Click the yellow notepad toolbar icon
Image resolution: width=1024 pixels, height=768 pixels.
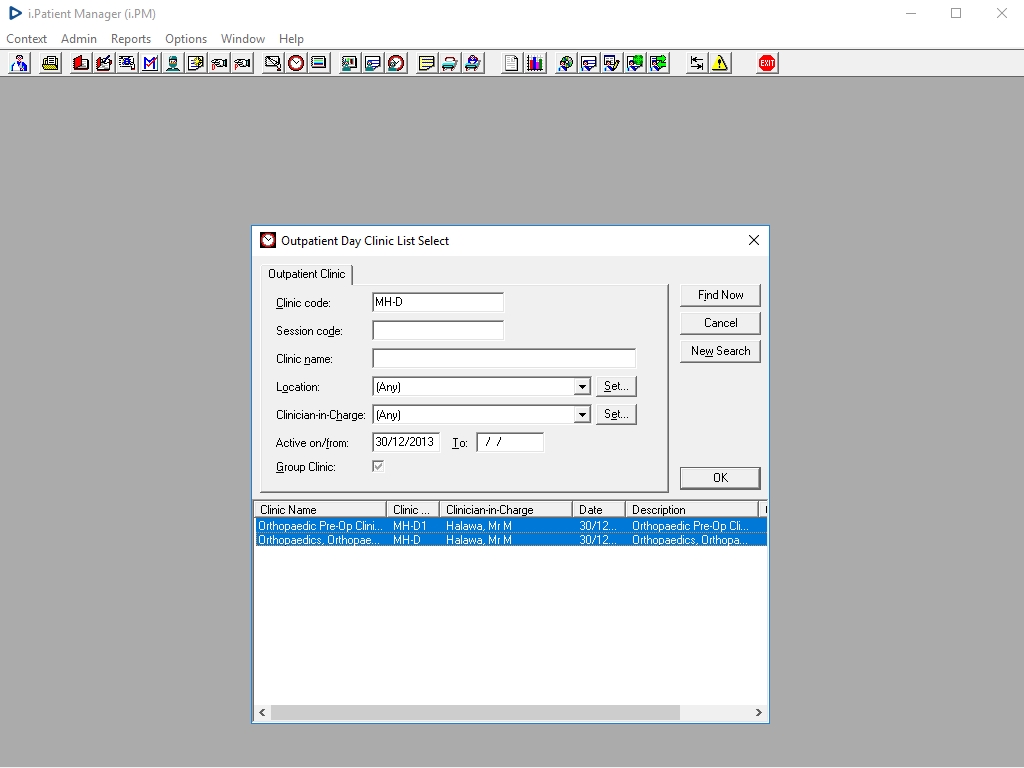pos(426,63)
